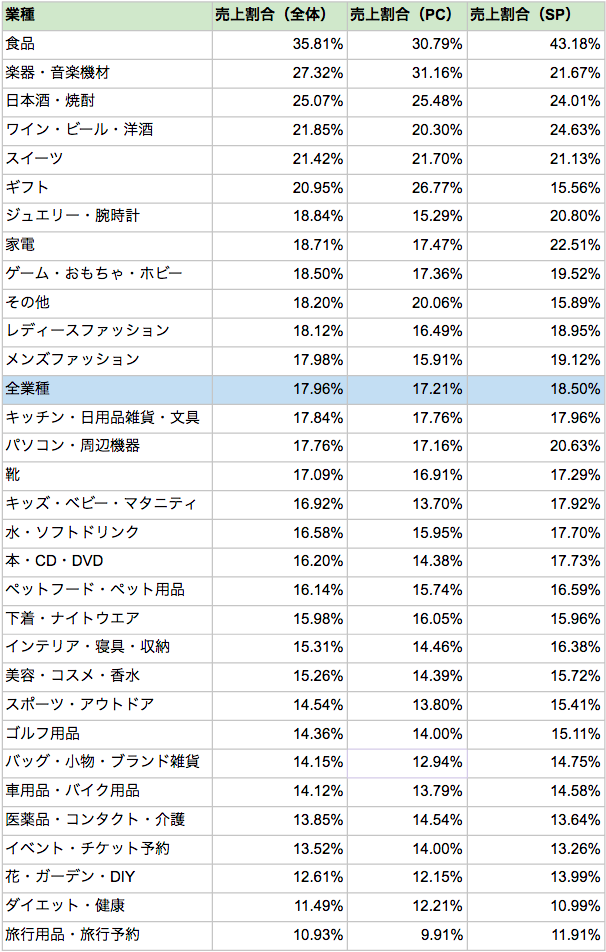The height and width of the screenshot is (952, 606).
Task: Select the ギフト row label
Action: (x=107, y=188)
